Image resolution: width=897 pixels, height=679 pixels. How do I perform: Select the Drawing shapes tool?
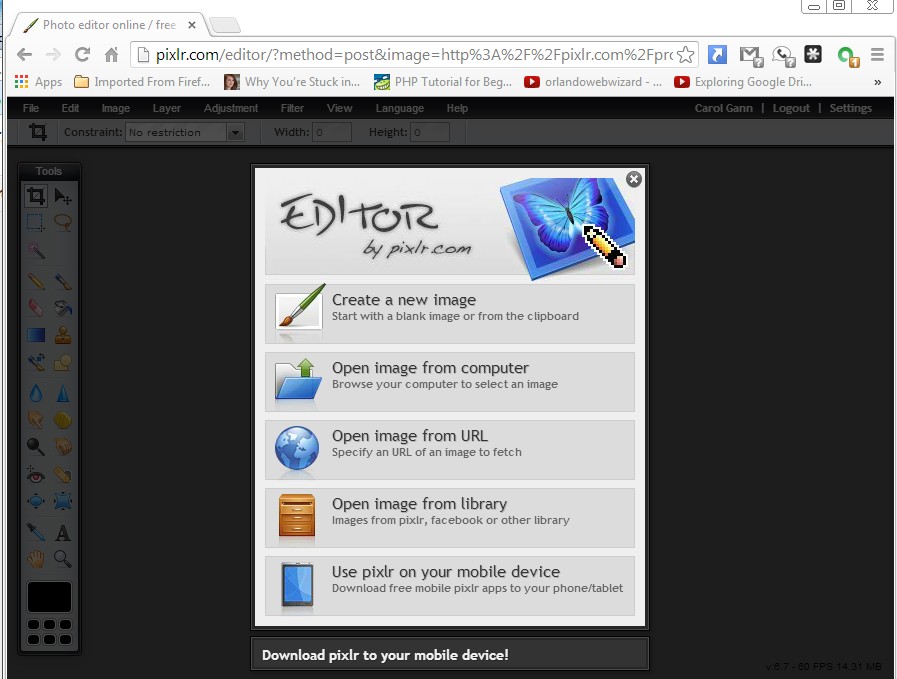click(63, 362)
